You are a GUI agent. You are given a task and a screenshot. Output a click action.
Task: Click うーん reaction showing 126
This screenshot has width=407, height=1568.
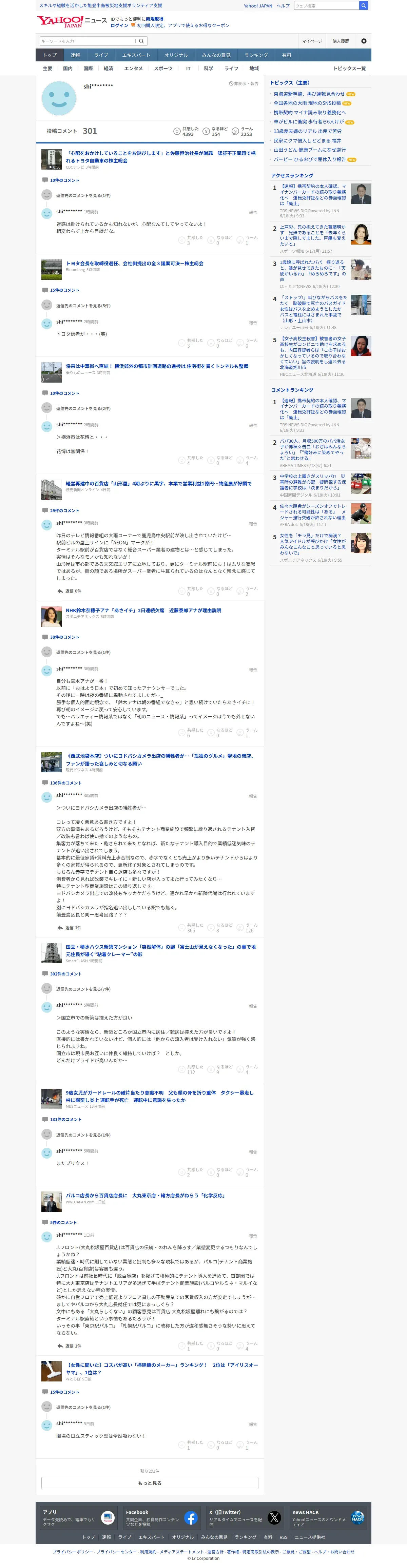coord(247,928)
